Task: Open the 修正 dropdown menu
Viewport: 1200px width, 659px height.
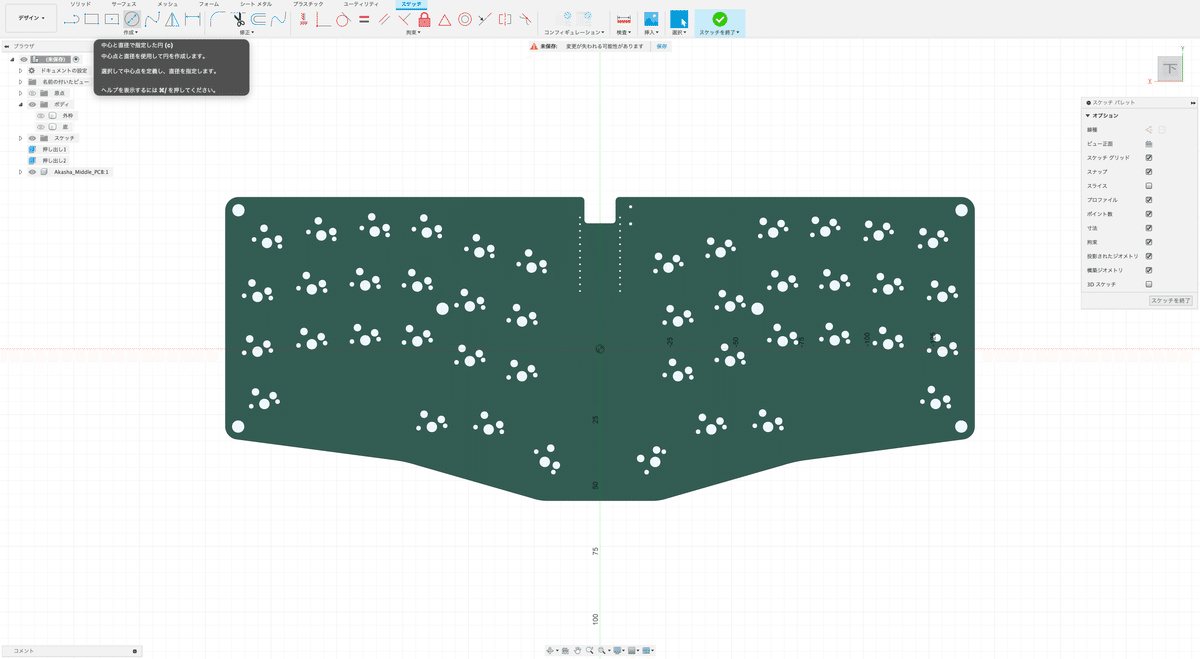Action: coord(247,32)
